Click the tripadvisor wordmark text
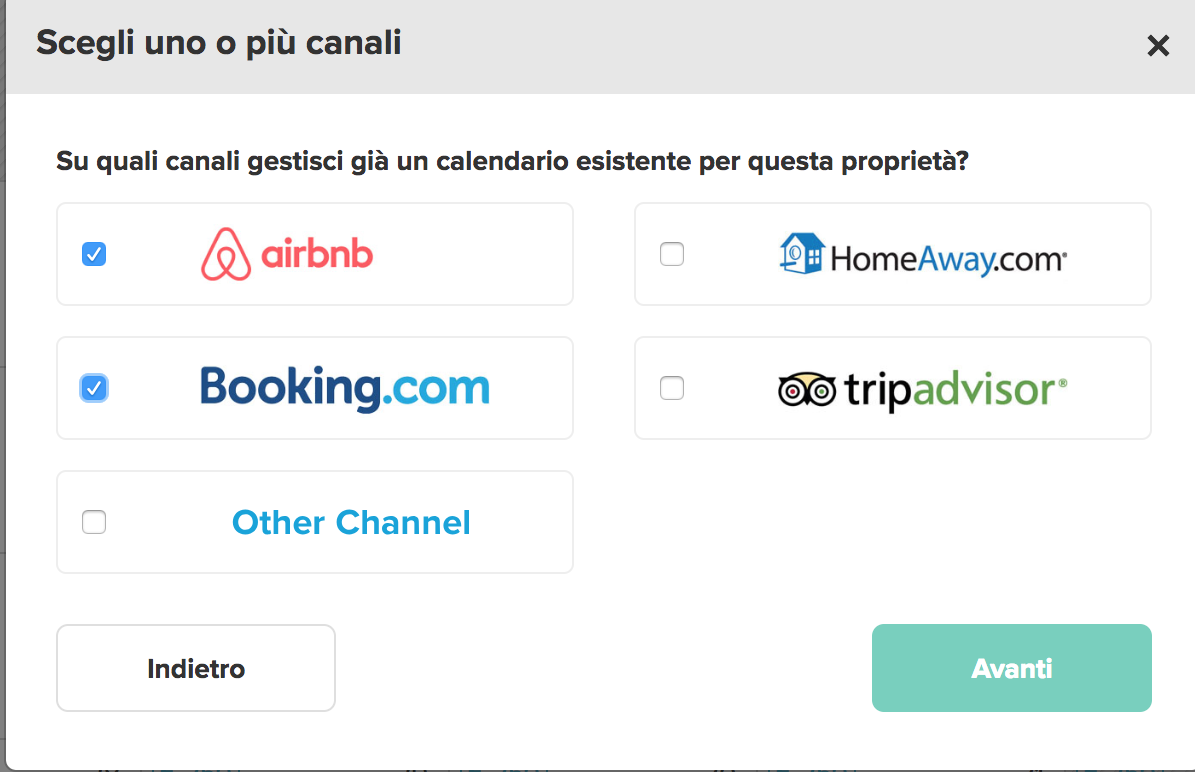 [955, 390]
